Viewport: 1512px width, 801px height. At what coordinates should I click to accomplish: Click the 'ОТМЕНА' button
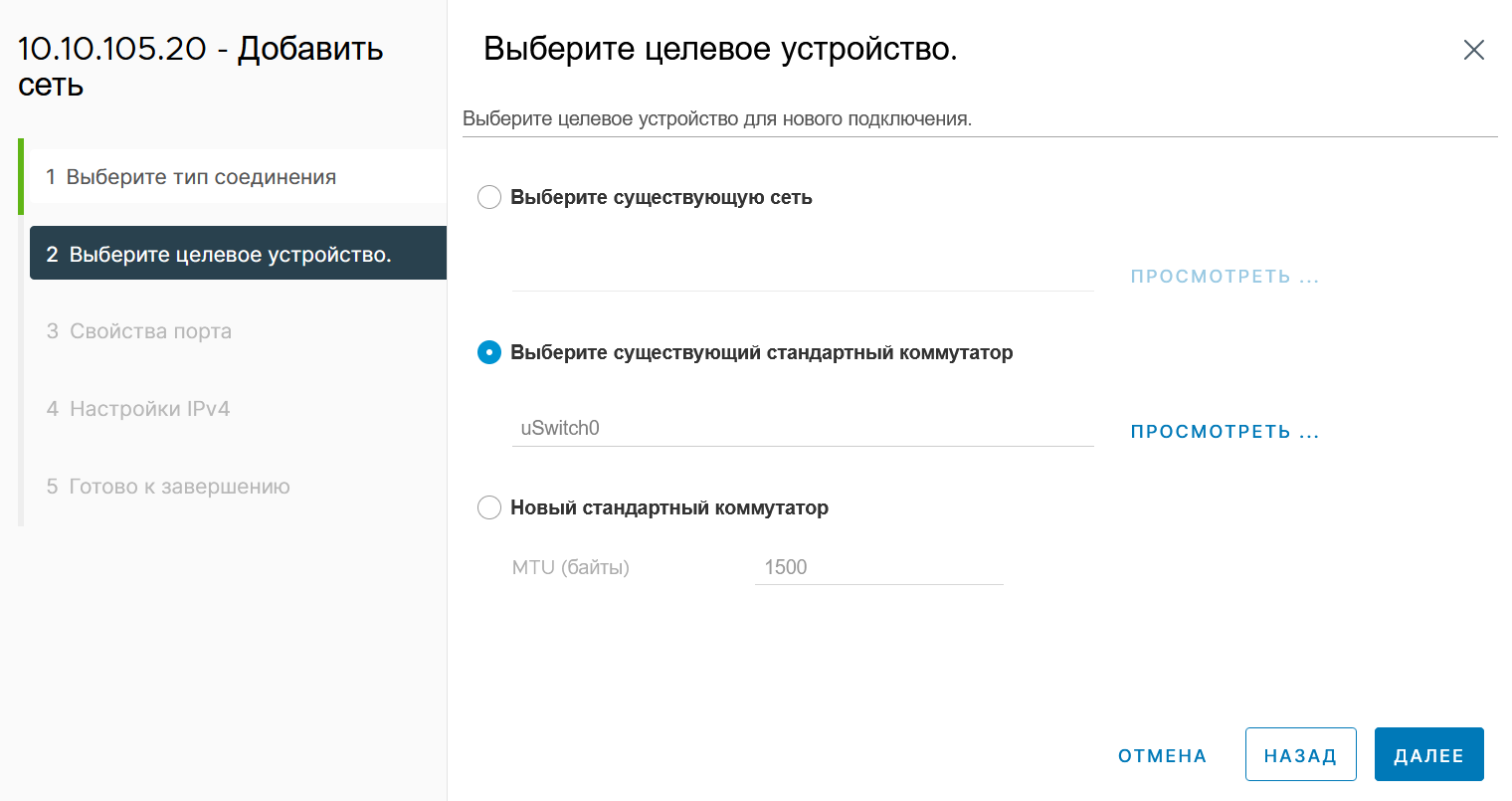pyautogui.click(x=1162, y=756)
